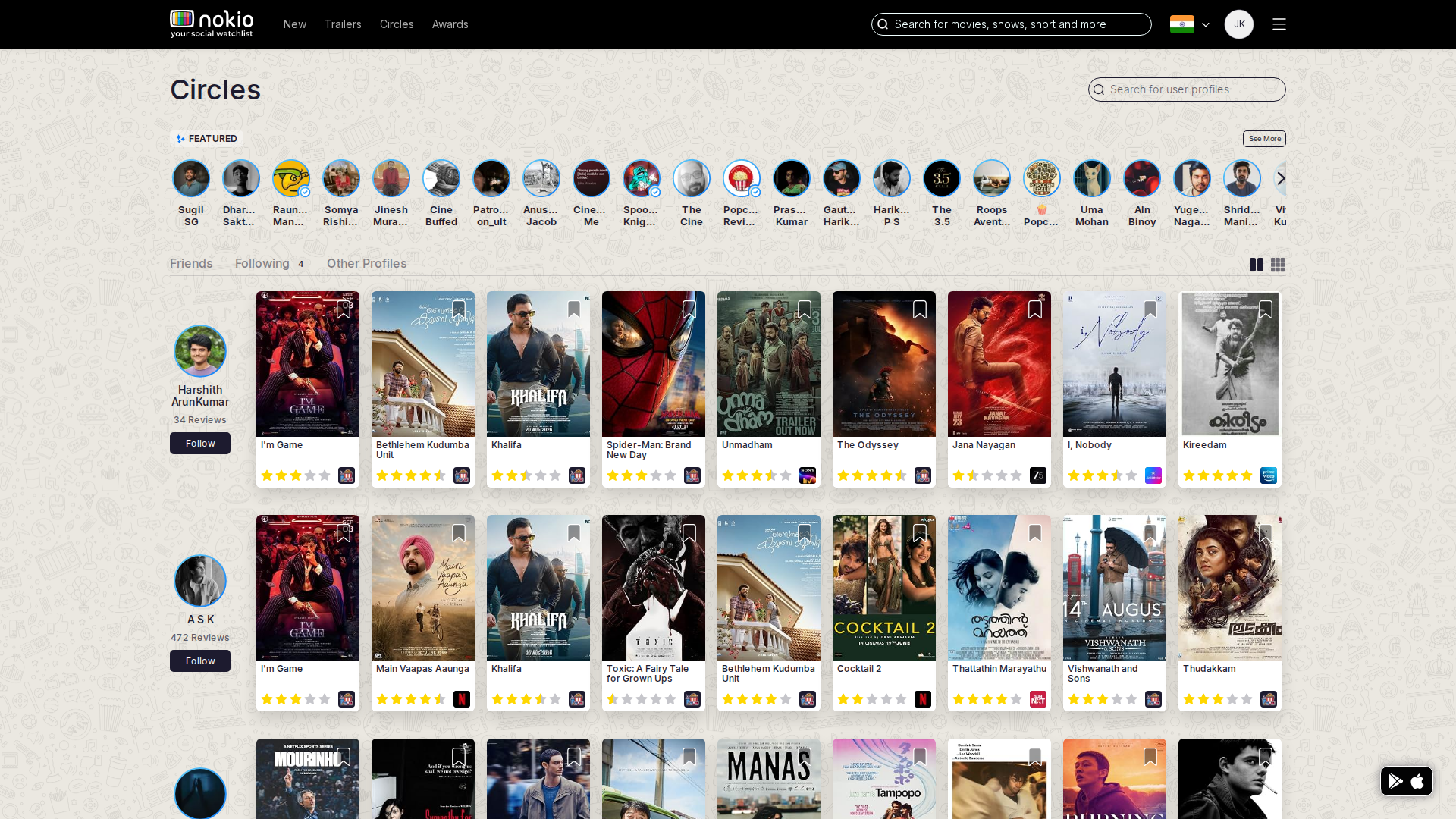Open A S K profile name link
Image resolution: width=1456 pixels, height=819 pixels.
pos(200,620)
